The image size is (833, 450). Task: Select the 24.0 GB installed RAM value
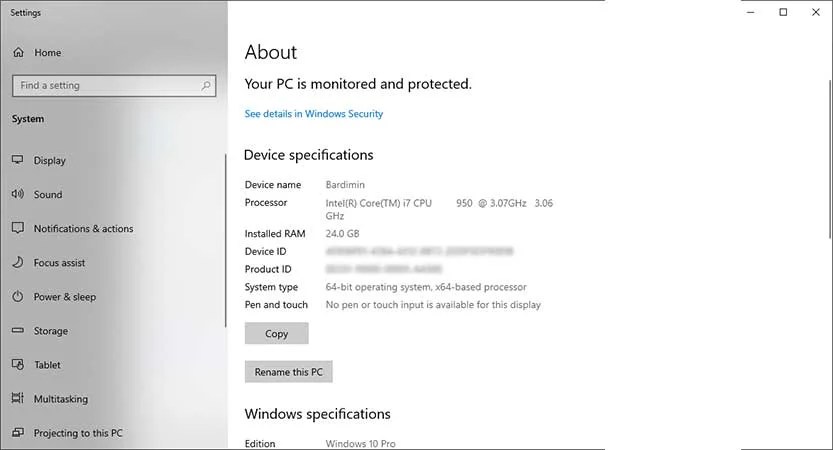click(342, 233)
